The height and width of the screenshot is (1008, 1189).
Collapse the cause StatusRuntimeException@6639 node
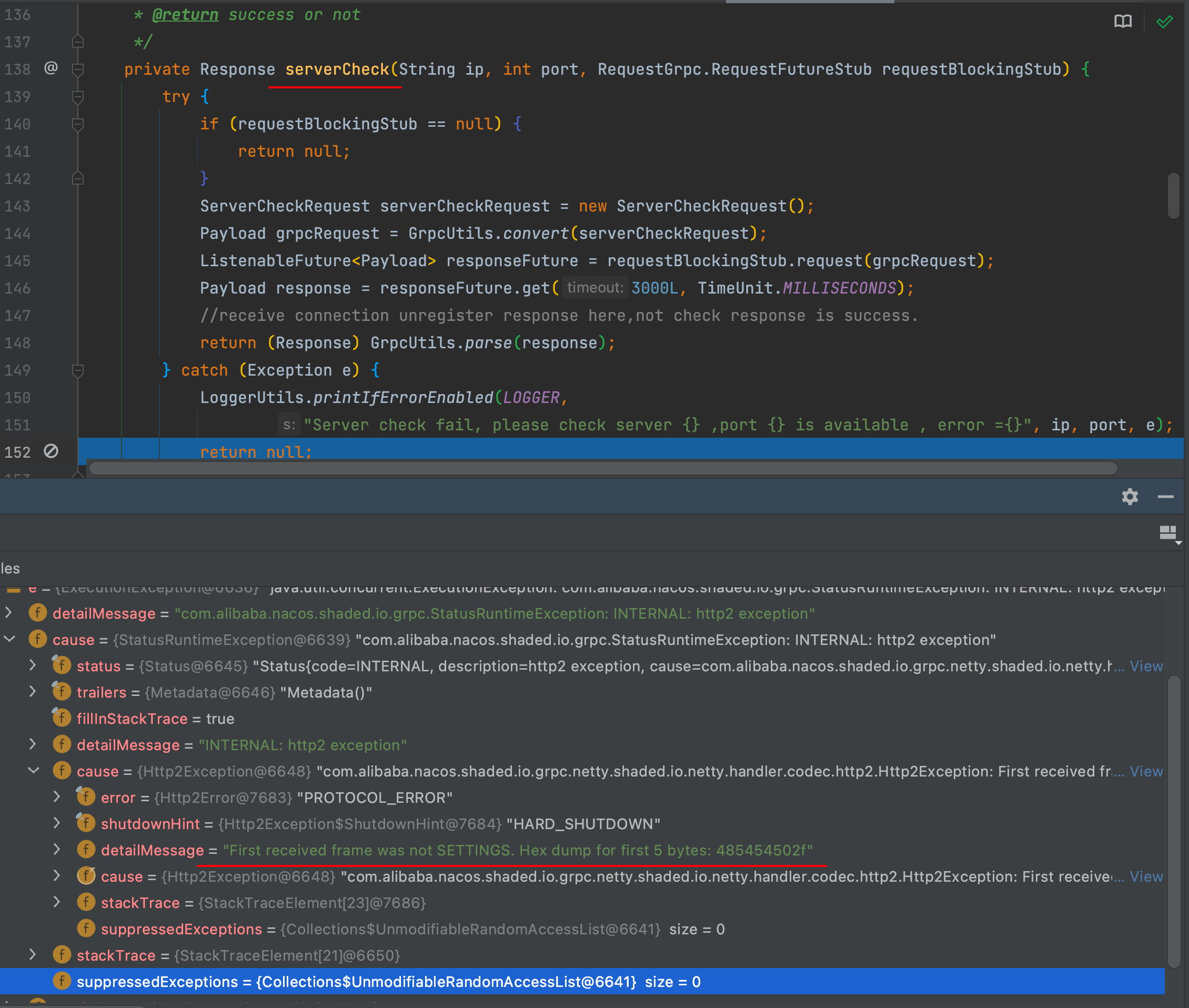[9, 639]
